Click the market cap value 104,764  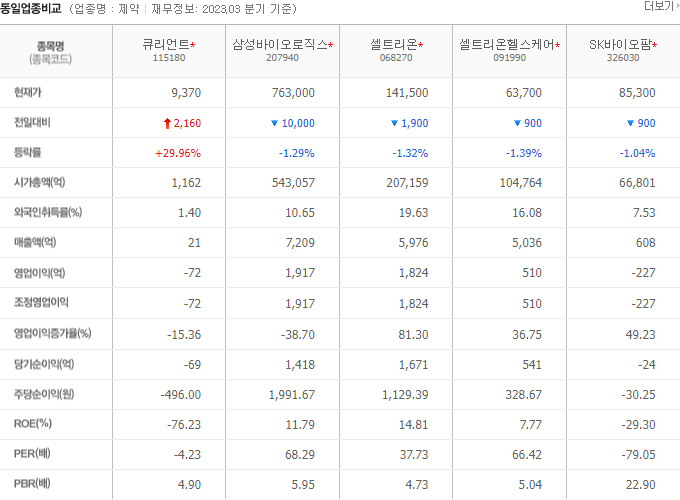521,183
